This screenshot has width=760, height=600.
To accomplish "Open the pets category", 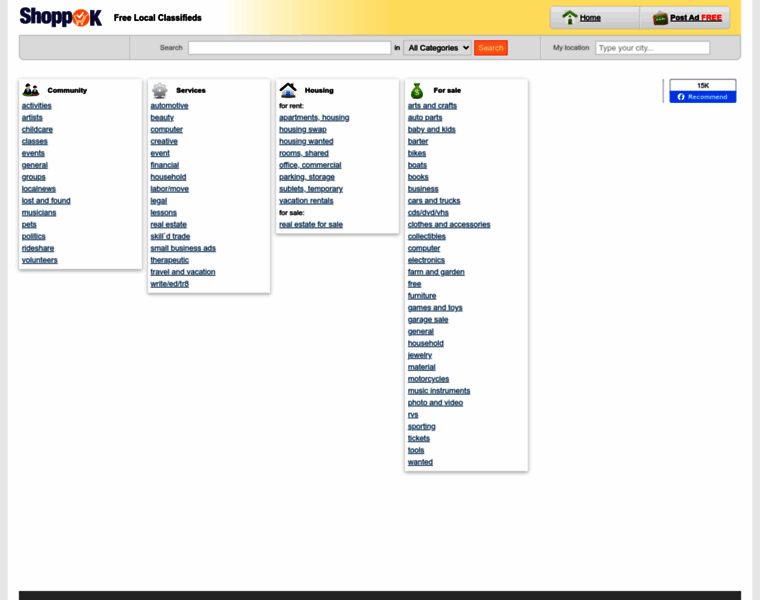I will point(29,224).
